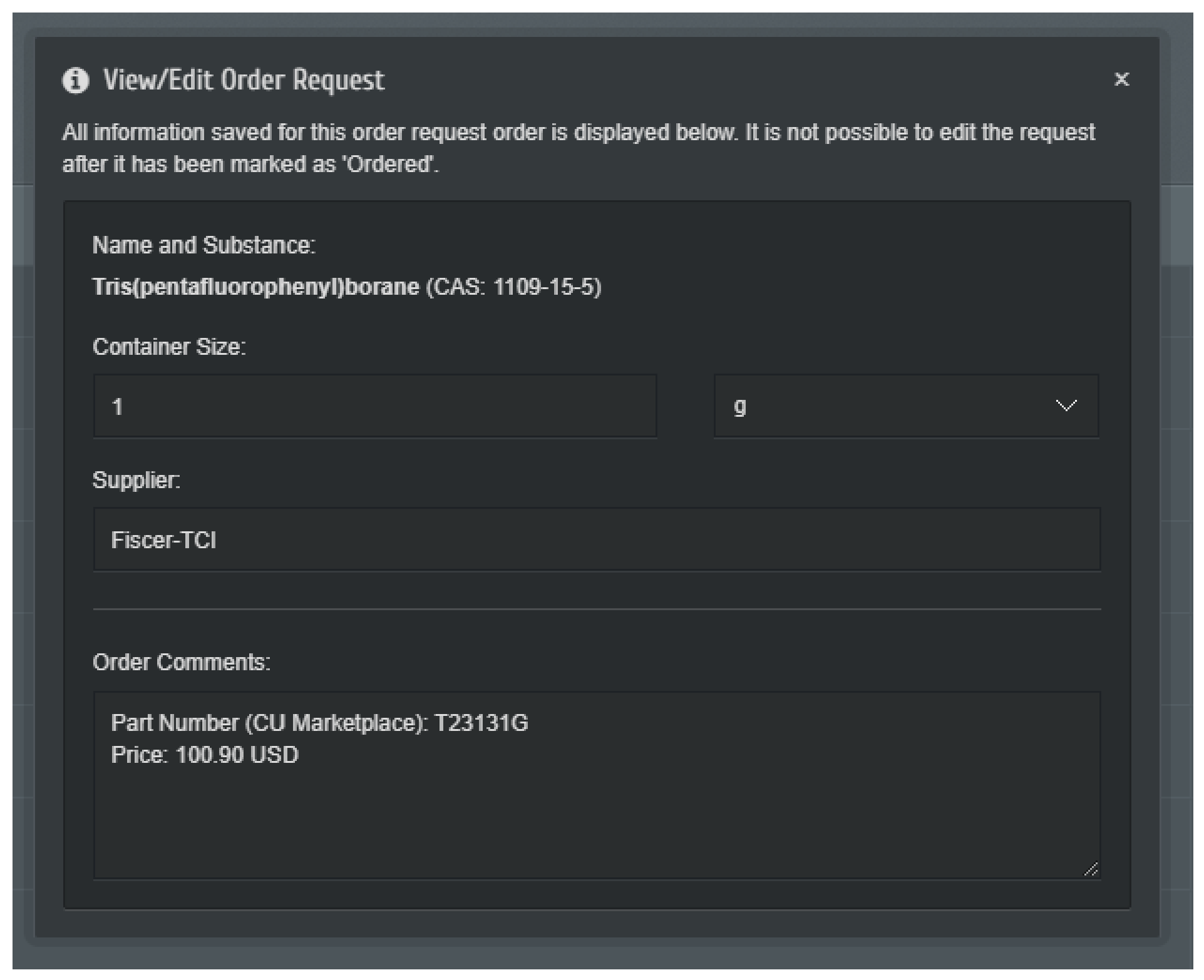Click the info icon beside the dialog title
Viewport: 1204px width, 980px height.
tap(76, 81)
